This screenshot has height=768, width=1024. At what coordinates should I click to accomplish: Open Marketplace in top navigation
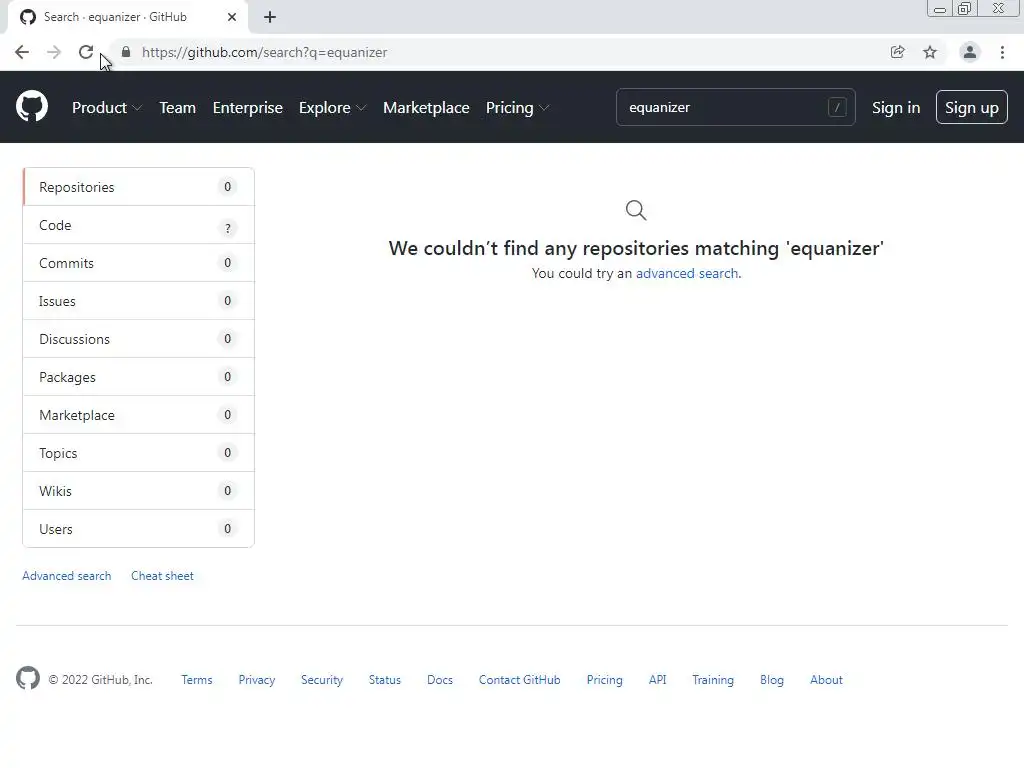426,108
